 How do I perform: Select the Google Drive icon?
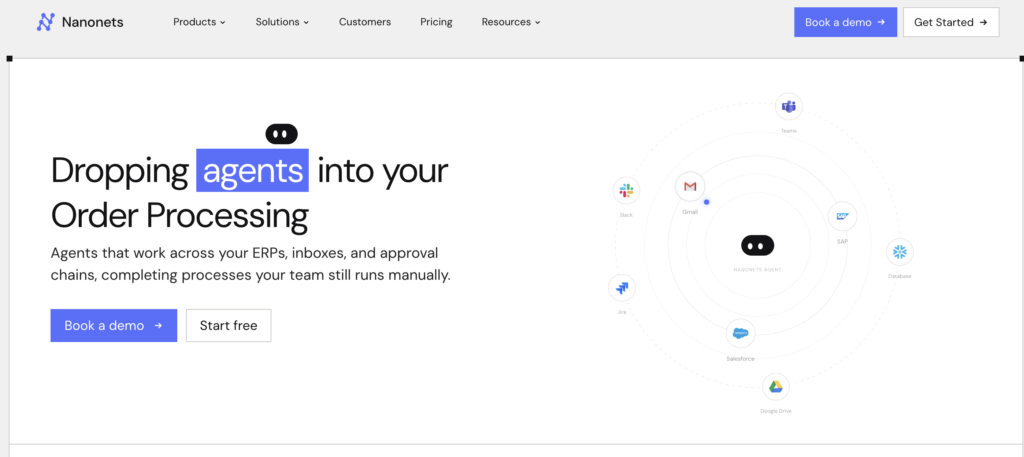click(x=776, y=386)
